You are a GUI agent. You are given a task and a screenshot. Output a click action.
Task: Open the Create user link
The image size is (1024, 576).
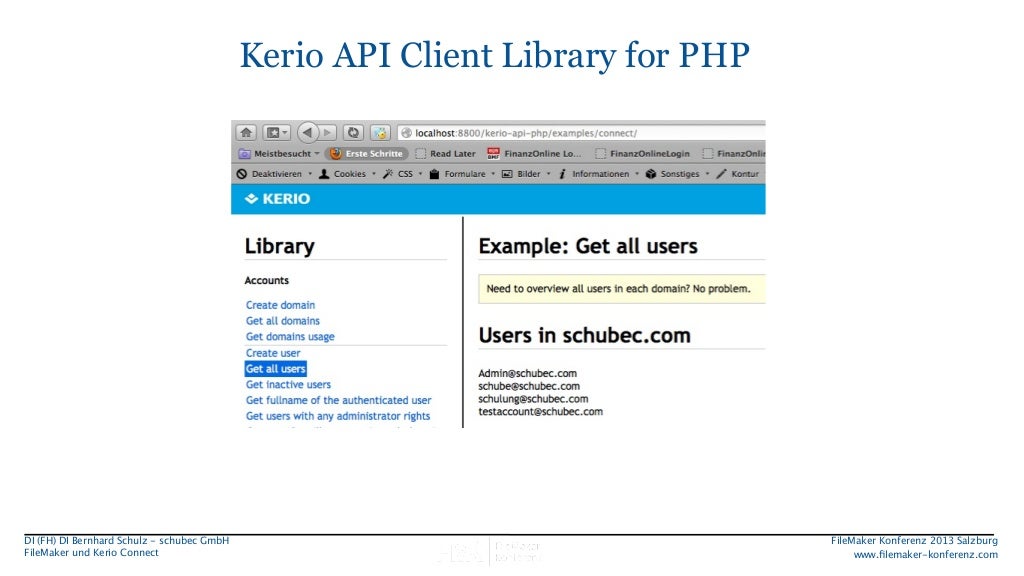tap(273, 353)
